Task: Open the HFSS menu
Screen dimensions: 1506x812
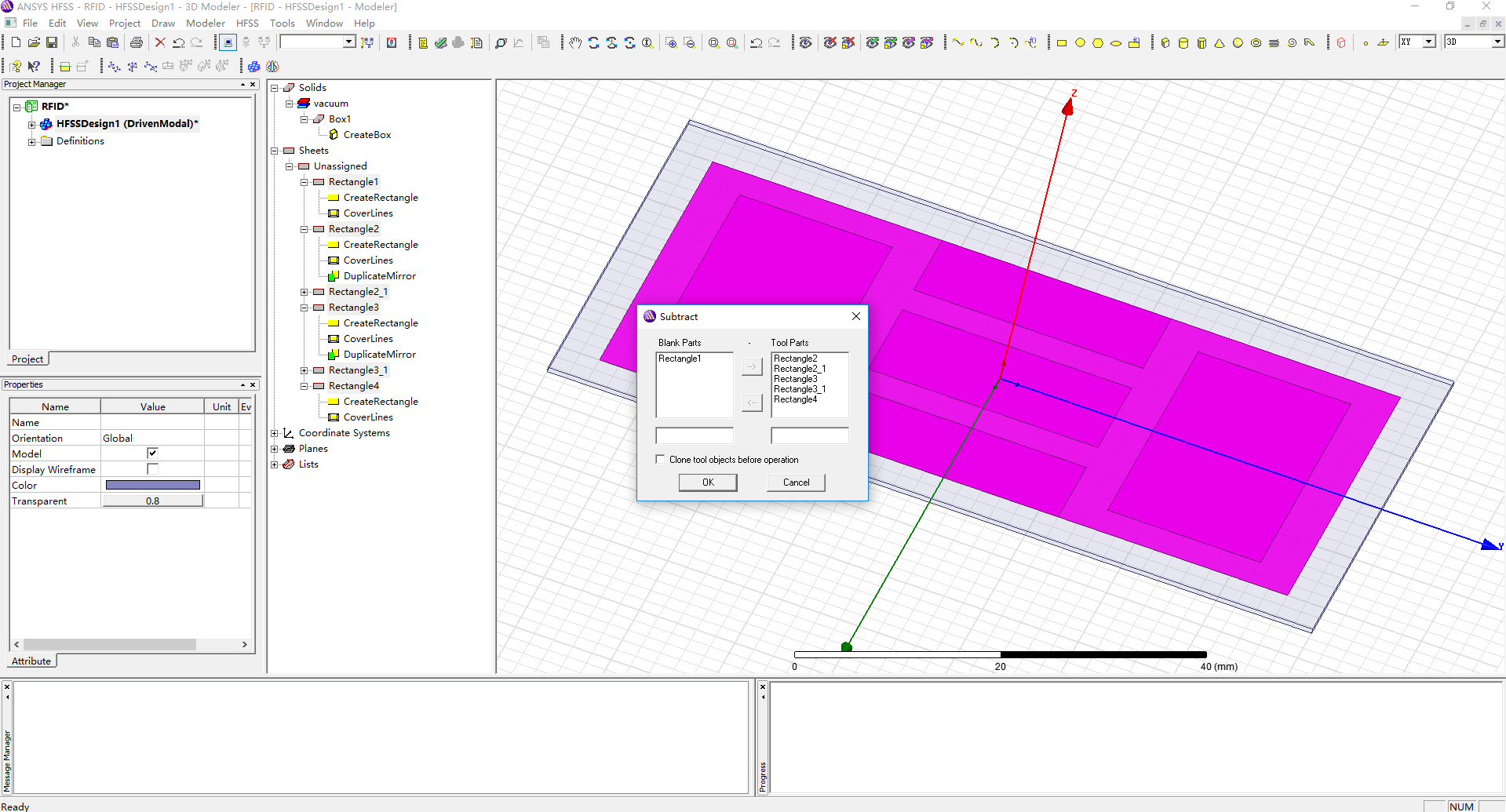Action: (247, 24)
